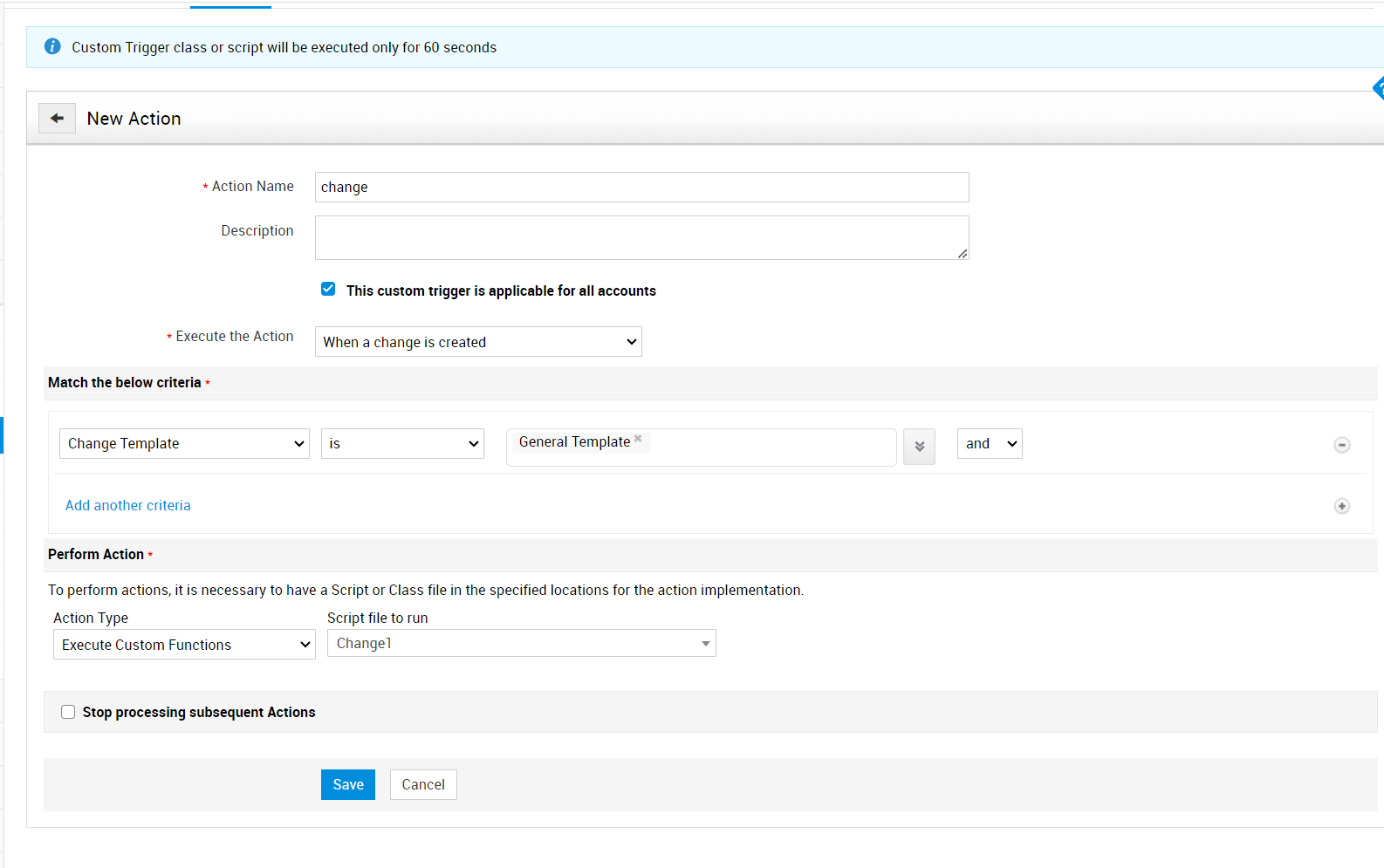
Task: Open the Action Type dropdown
Action: tap(184, 645)
